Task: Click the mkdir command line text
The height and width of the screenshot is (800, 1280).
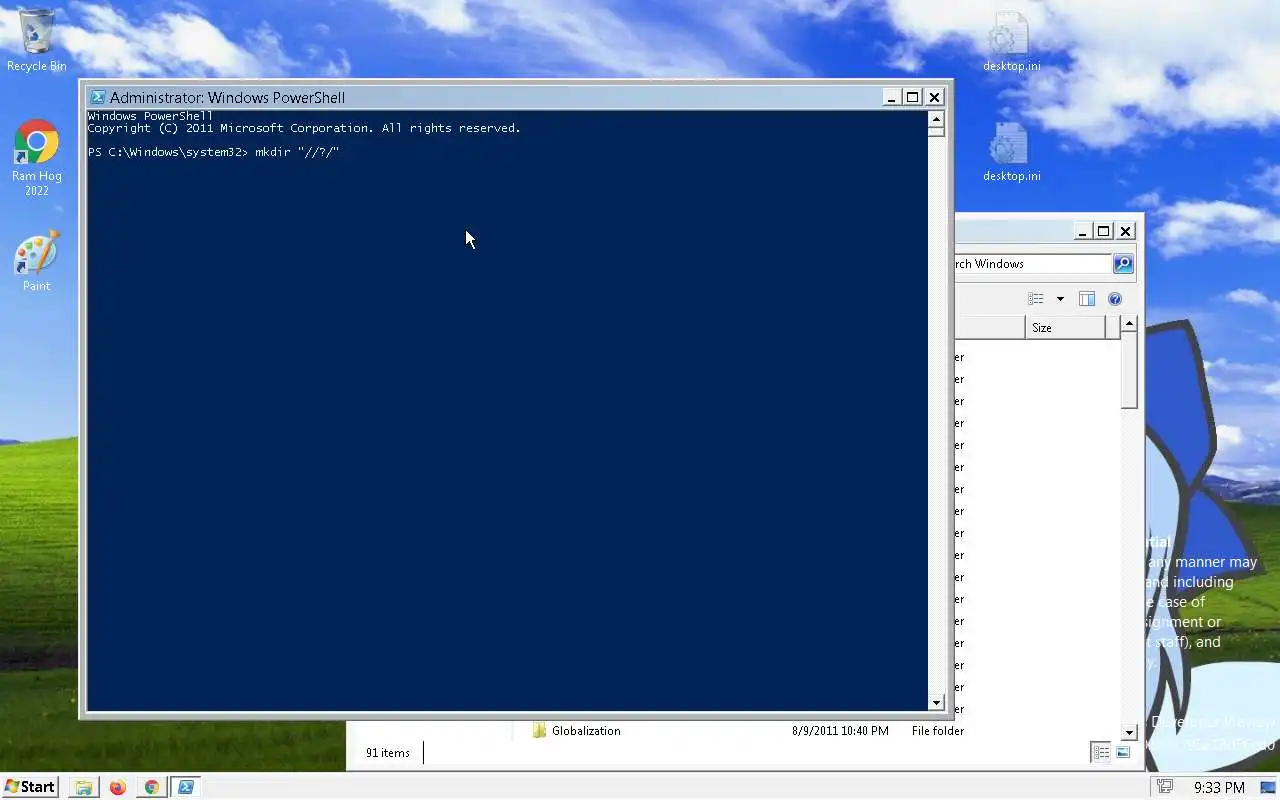Action: (x=297, y=152)
